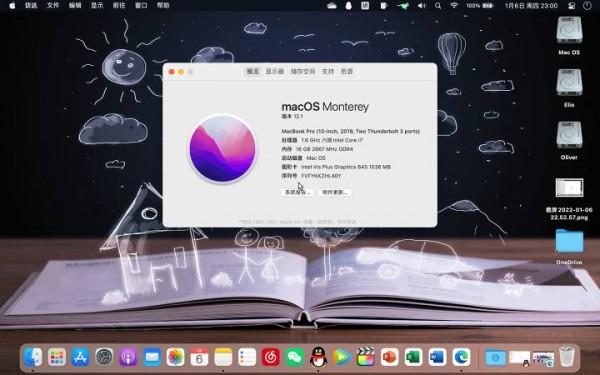Open Launchpad in the Dock
This screenshot has width=600, height=375.
click(57, 357)
